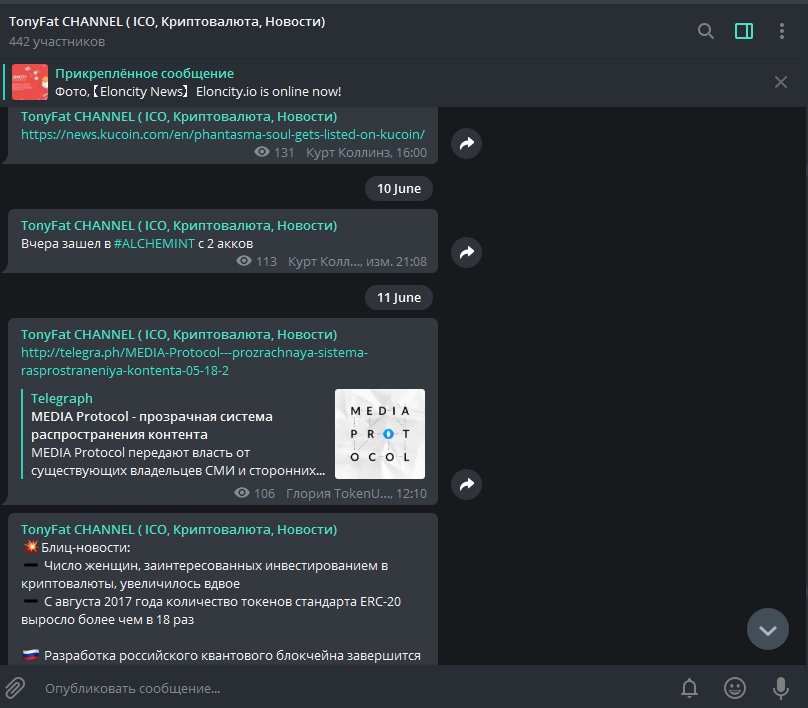The width and height of the screenshot is (808, 708).
Task: Click the 'Курт Коллинз, 16:00' signature
Action: 366,153
